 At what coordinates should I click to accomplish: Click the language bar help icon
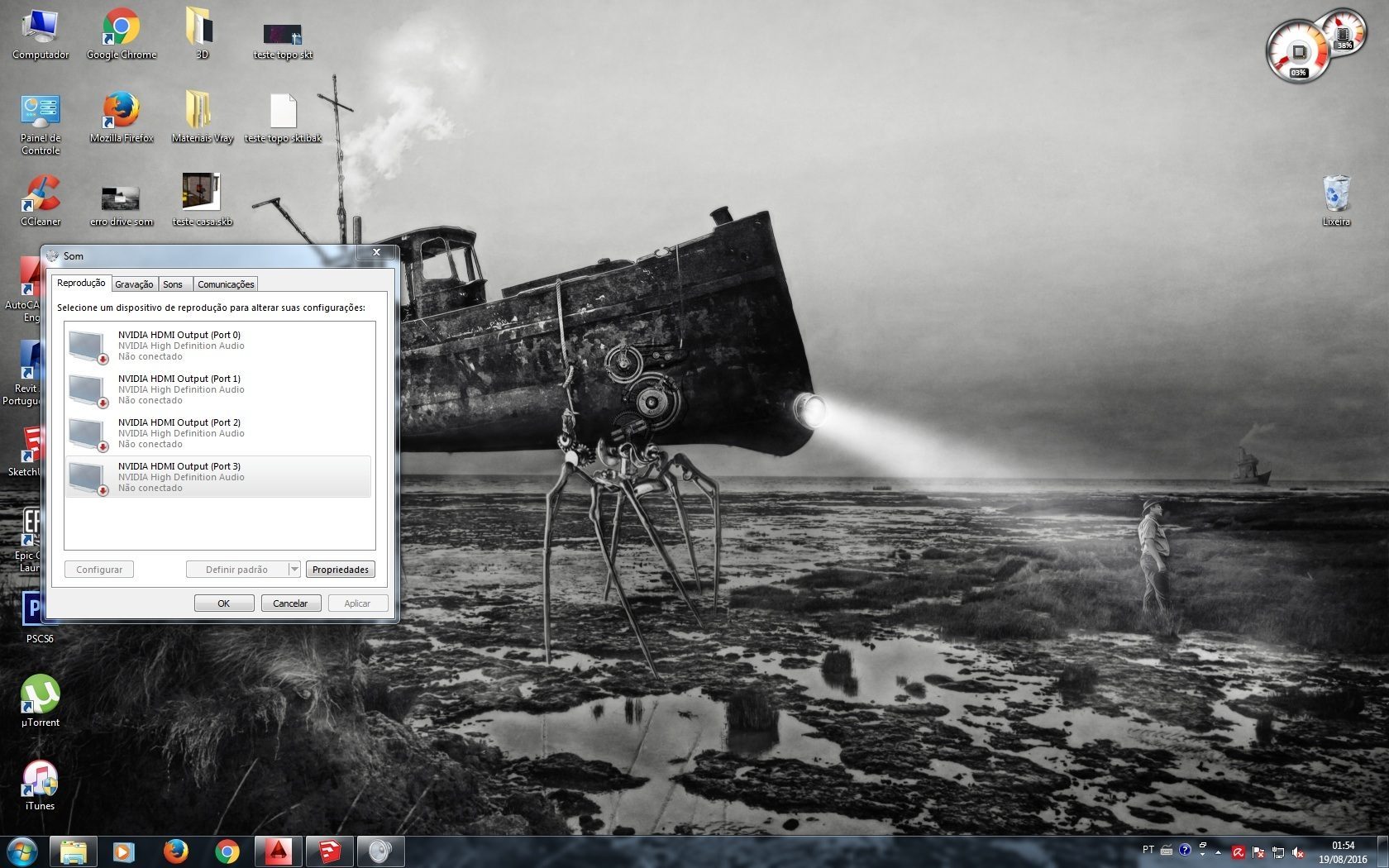tap(1185, 849)
